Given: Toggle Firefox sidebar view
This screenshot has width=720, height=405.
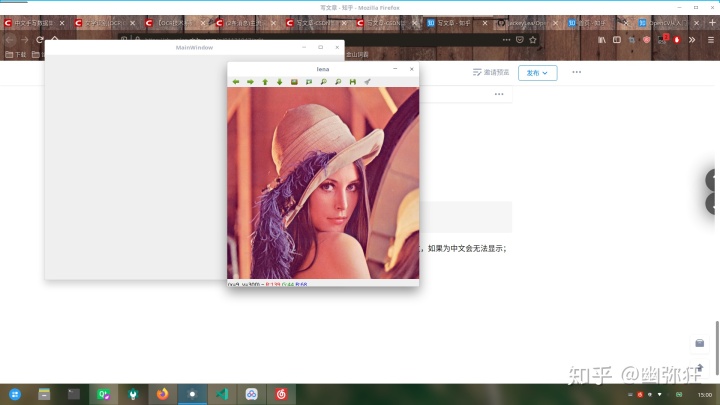Looking at the screenshot, I should (617, 40).
